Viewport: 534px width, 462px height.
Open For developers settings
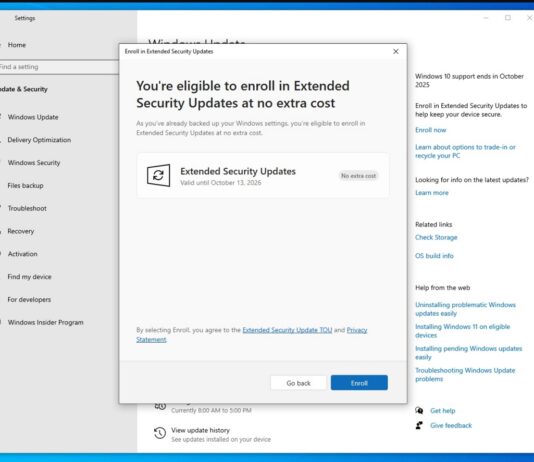(29, 300)
